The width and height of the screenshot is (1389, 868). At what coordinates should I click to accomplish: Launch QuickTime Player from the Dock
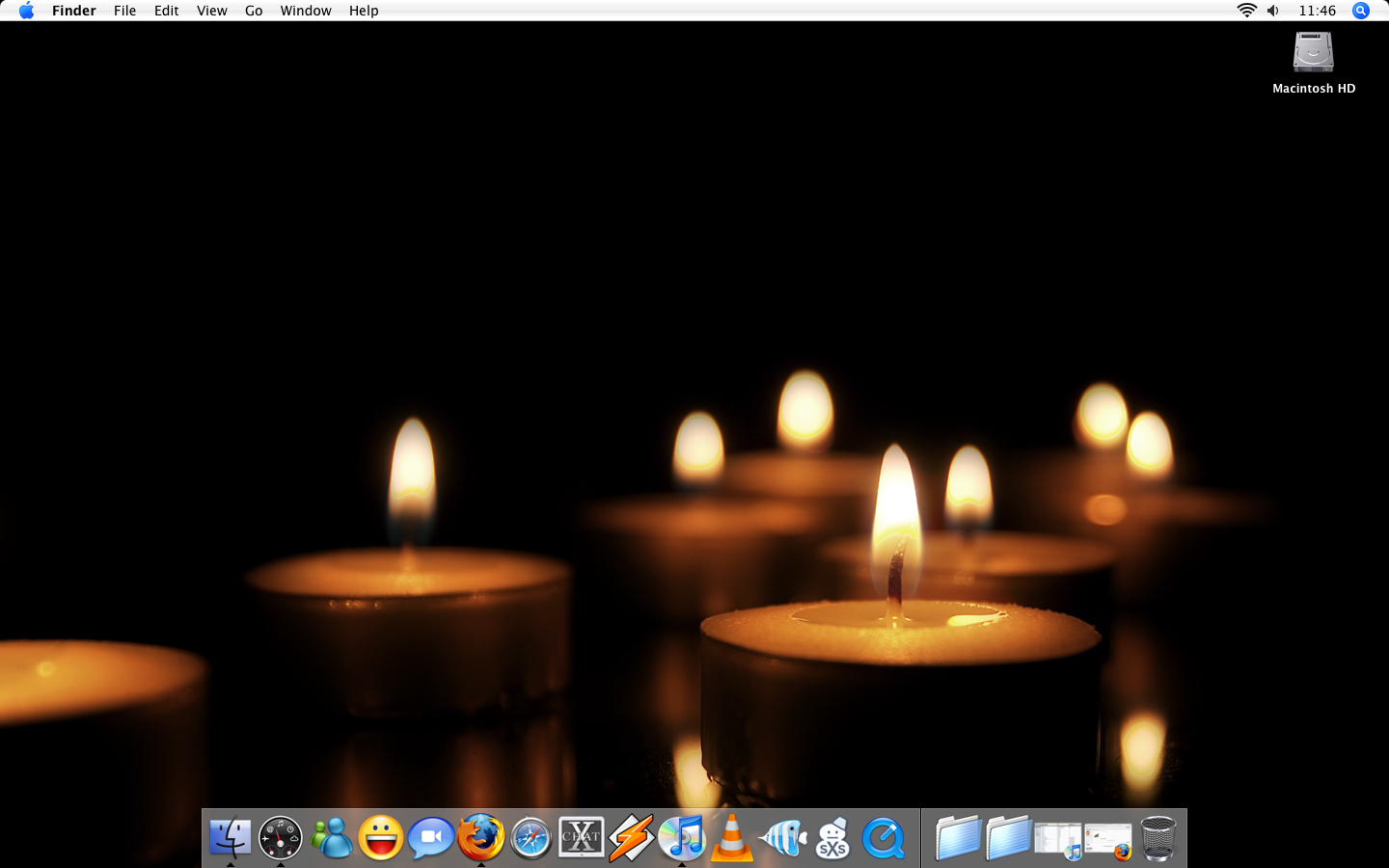pyautogui.click(x=884, y=838)
